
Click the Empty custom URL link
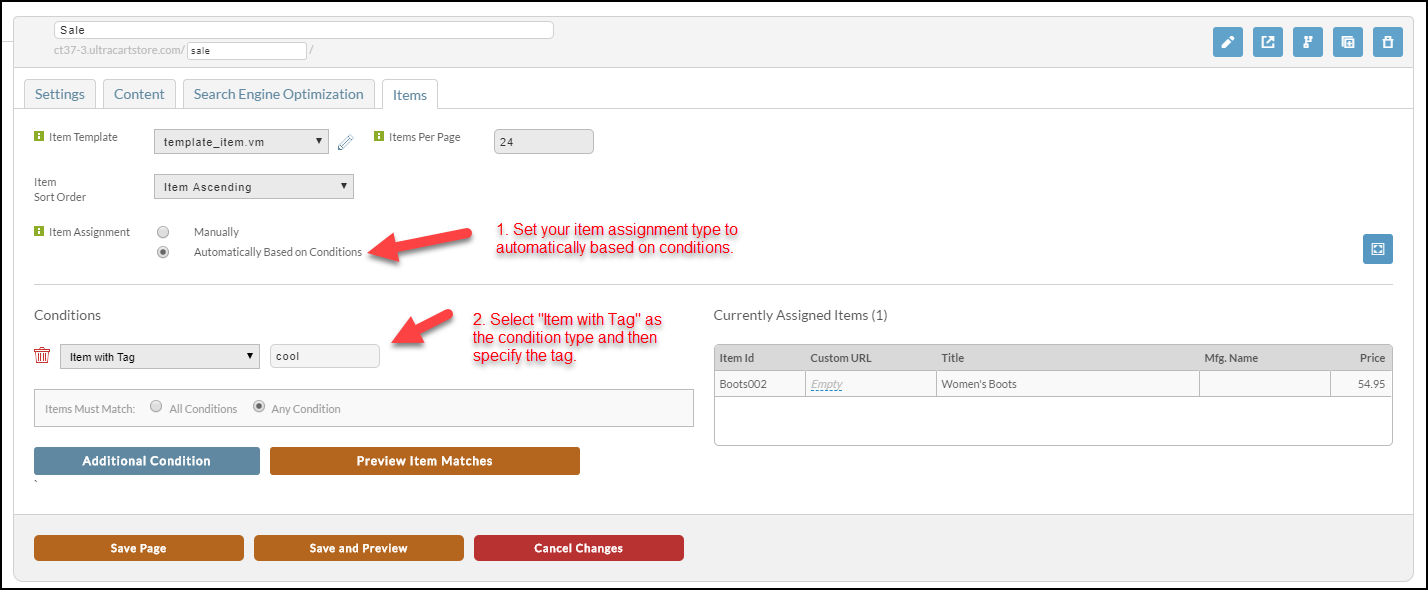827,384
